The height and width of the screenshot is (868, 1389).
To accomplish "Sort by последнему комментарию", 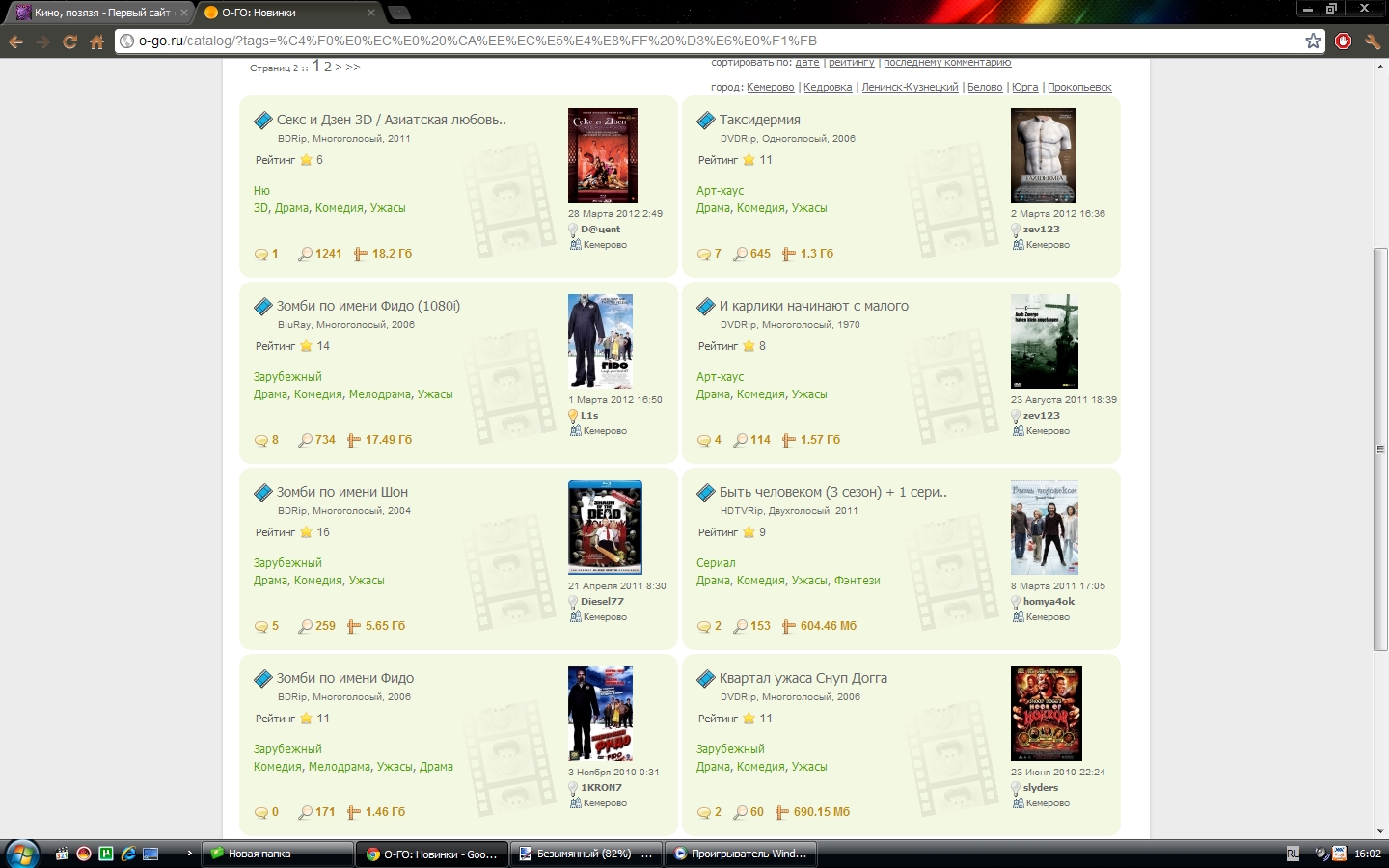I will click(947, 63).
